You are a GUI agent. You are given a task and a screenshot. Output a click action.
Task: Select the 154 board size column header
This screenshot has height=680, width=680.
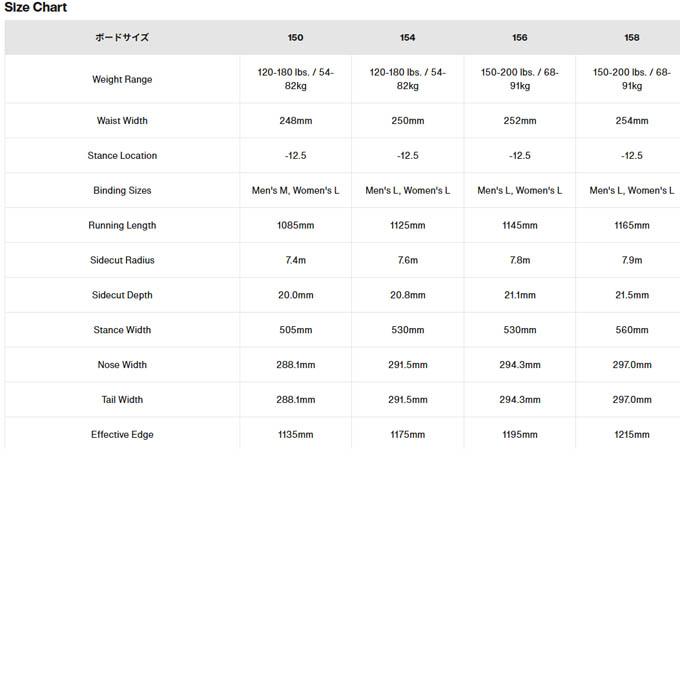coord(408,38)
